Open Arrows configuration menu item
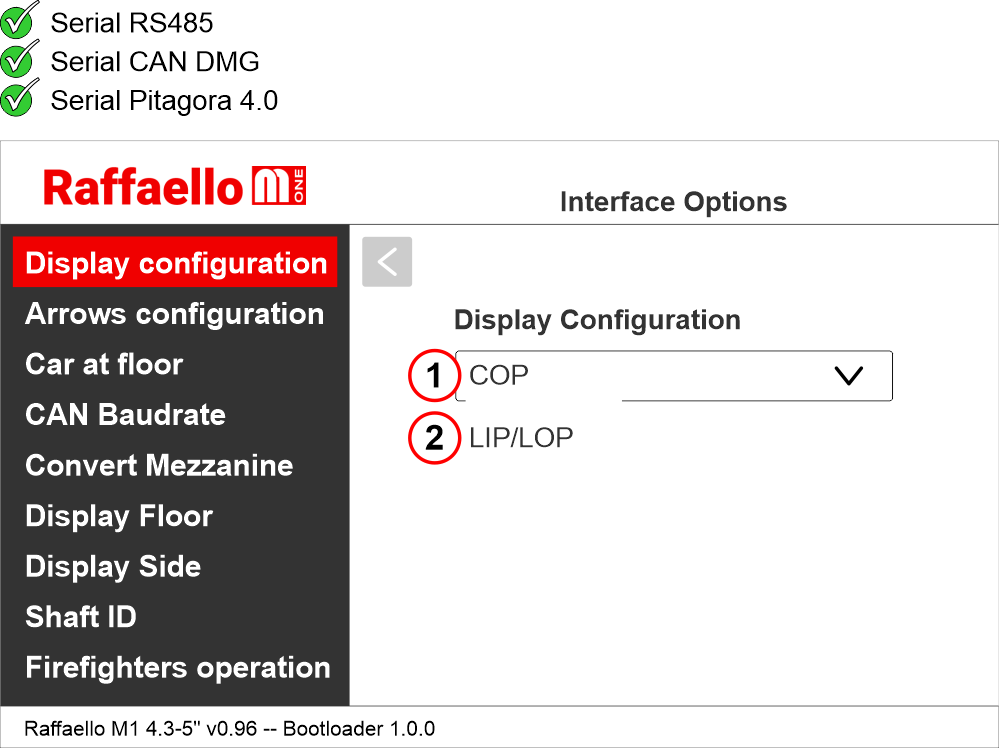 click(x=174, y=314)
